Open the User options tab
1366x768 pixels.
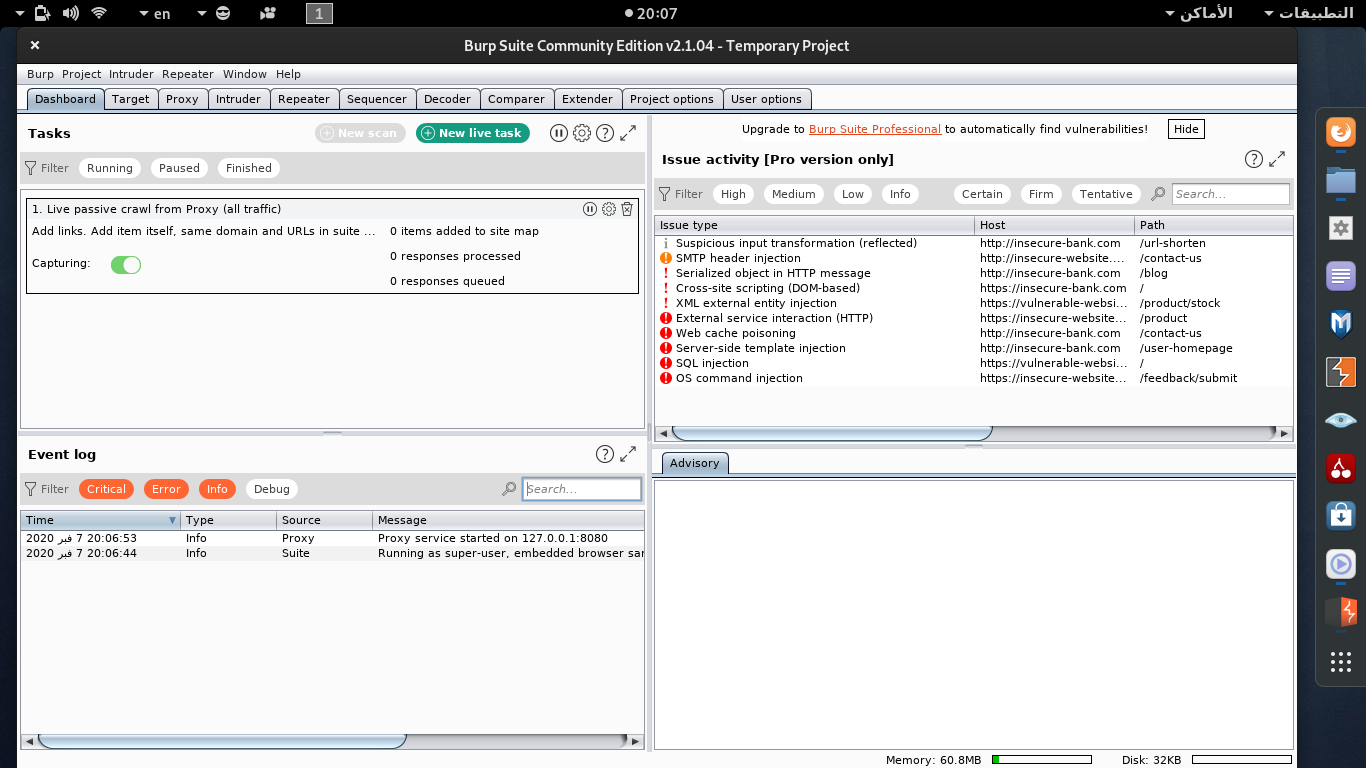point(766,99)
